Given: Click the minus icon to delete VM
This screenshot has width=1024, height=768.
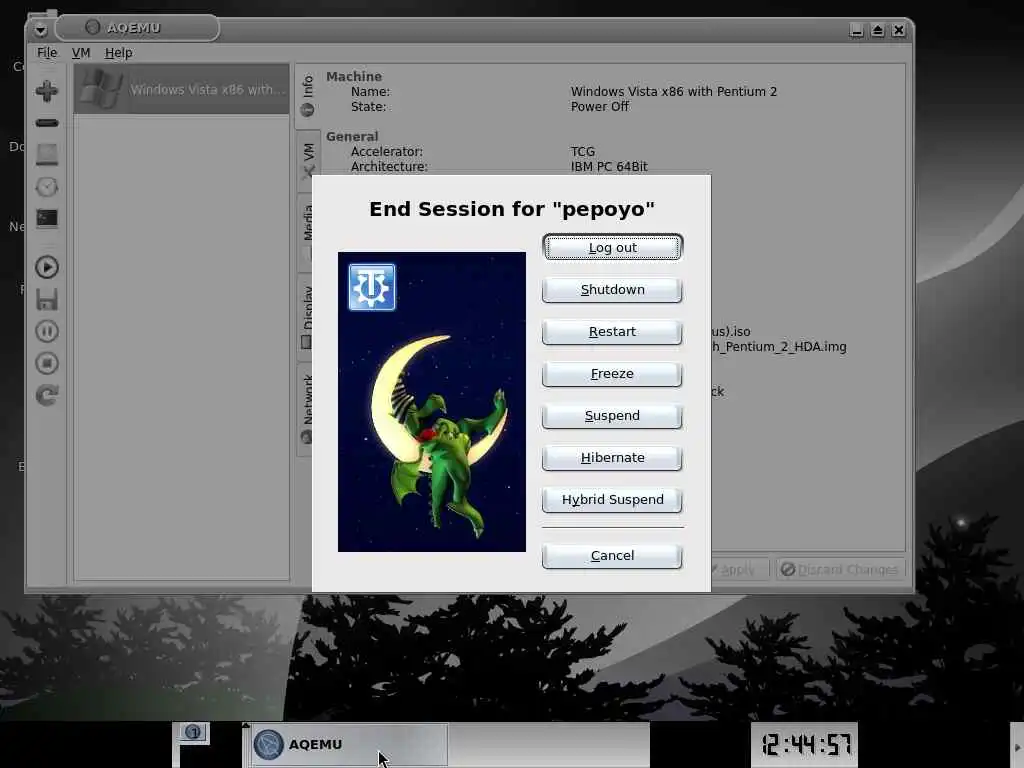Looking at the screenshot, I should (x=46, y=123).
